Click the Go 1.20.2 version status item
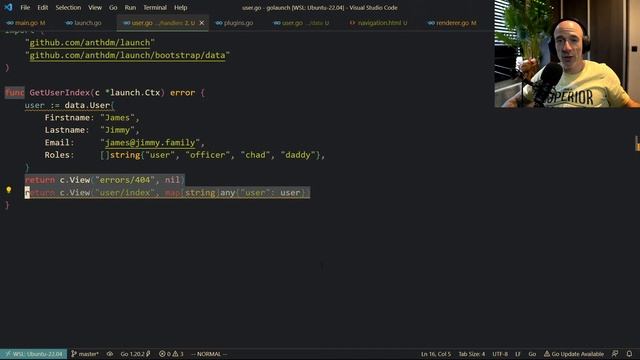This screenshot has width=640, height=360. click(135, 354)
